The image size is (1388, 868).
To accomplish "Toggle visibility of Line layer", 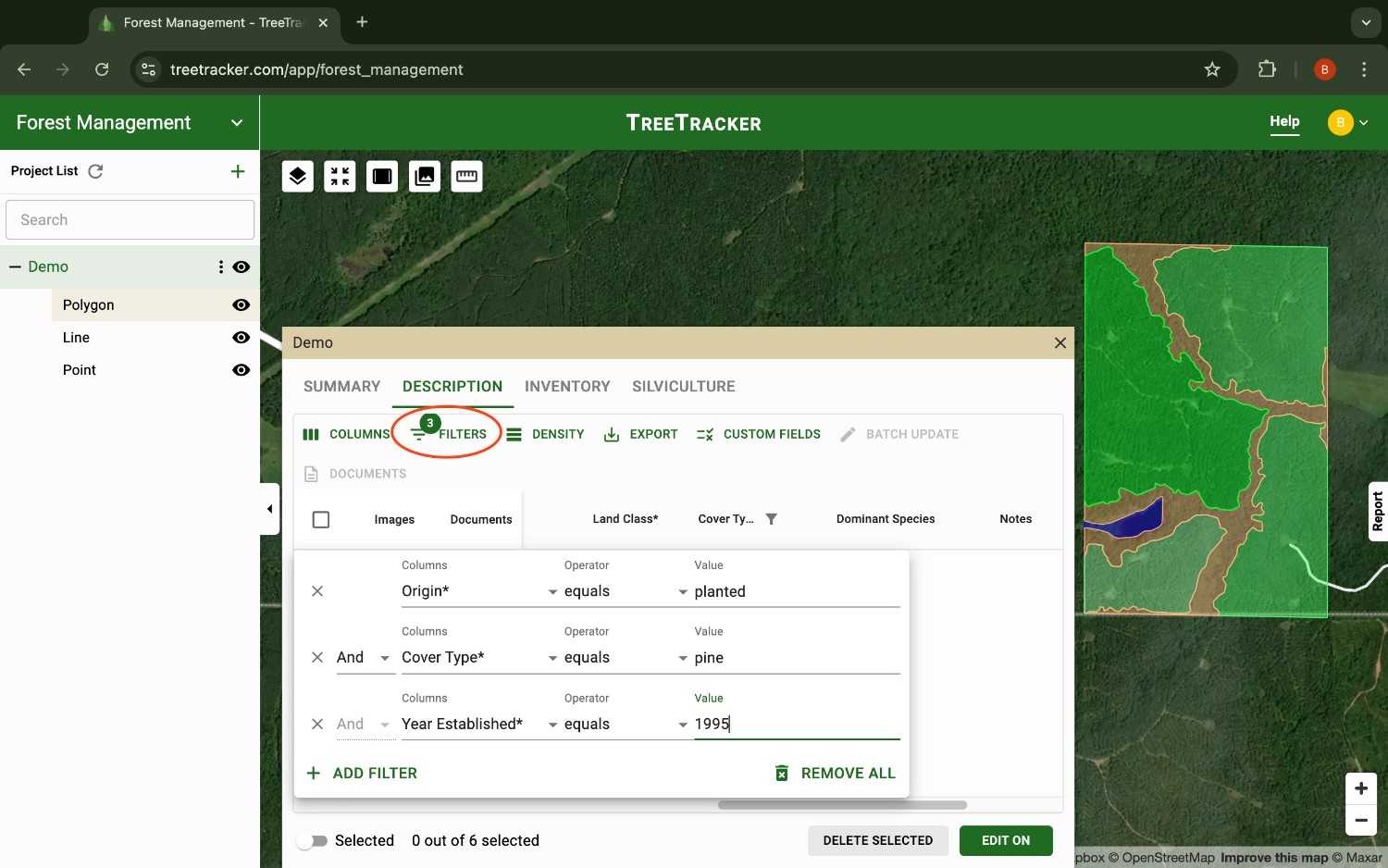I will [x=242, y=338].
